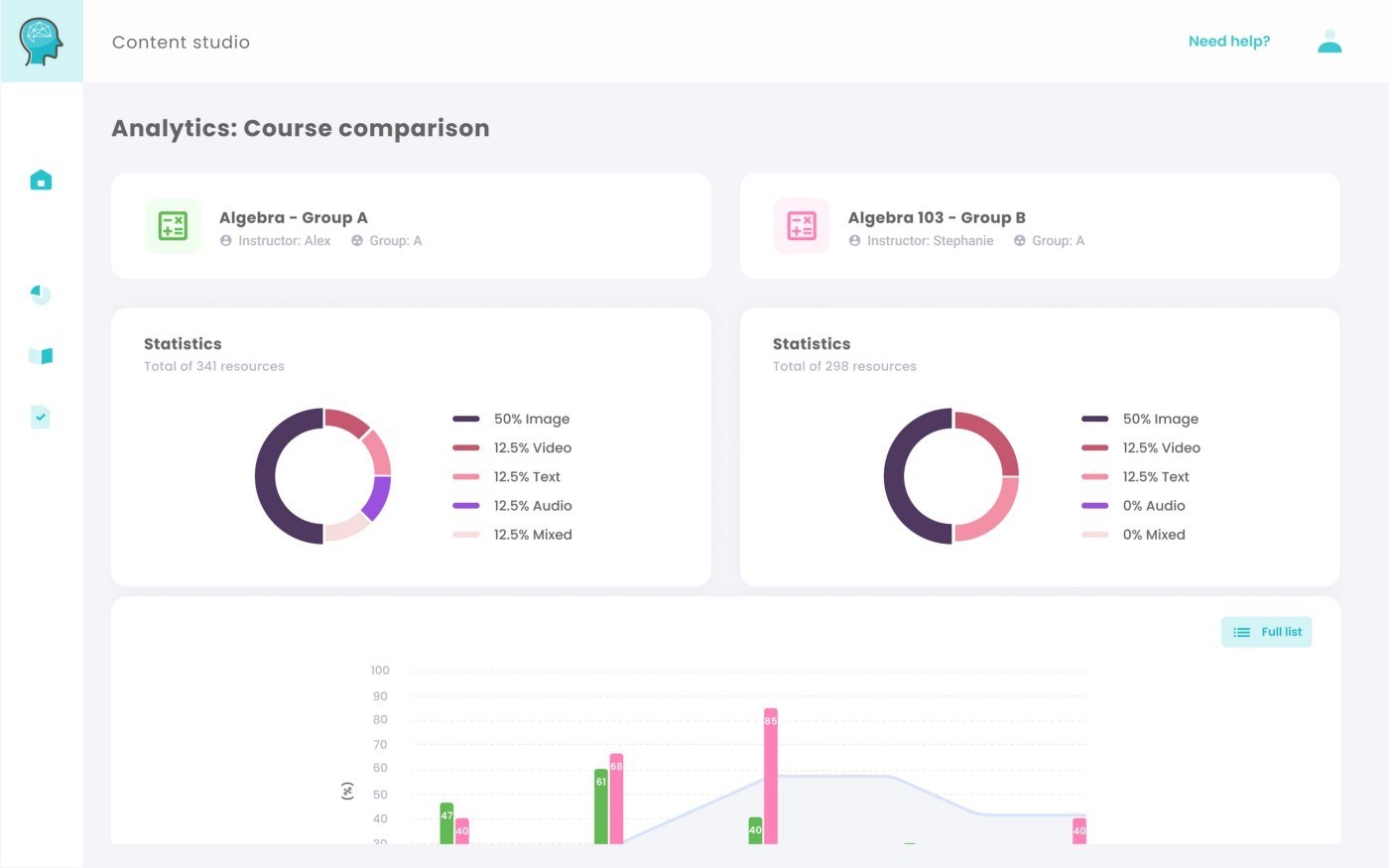This screenshot has width=1389, height=868.
Task: Click the 12.5% Text legend in right statistics
Action: (1135, 476)
